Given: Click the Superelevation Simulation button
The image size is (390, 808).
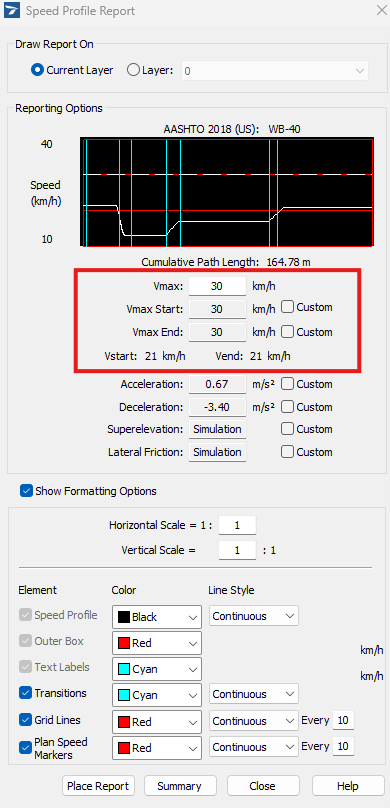Looking at the screenshot, I should point(217,429).
